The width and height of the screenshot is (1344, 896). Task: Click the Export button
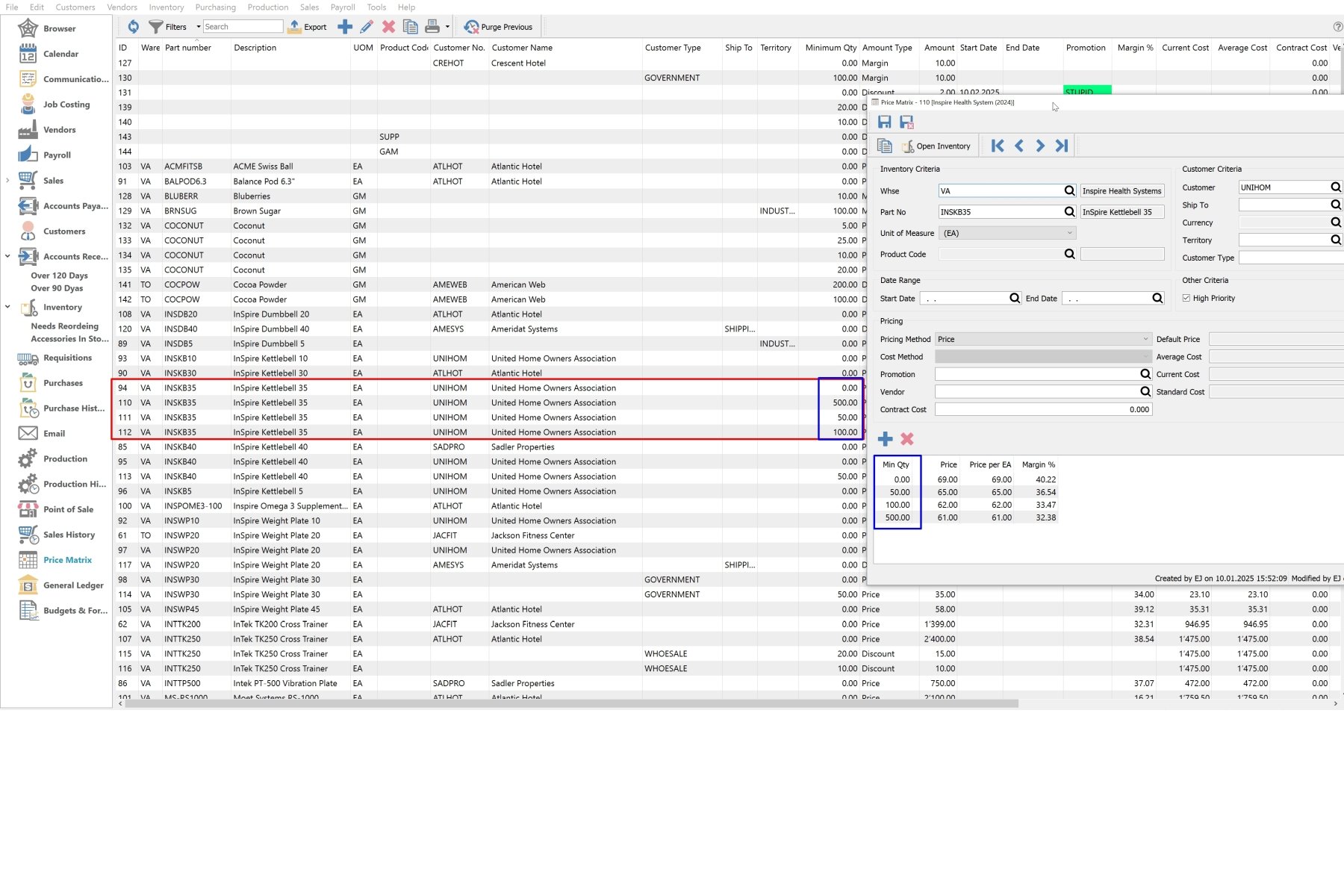pos(308,27)
